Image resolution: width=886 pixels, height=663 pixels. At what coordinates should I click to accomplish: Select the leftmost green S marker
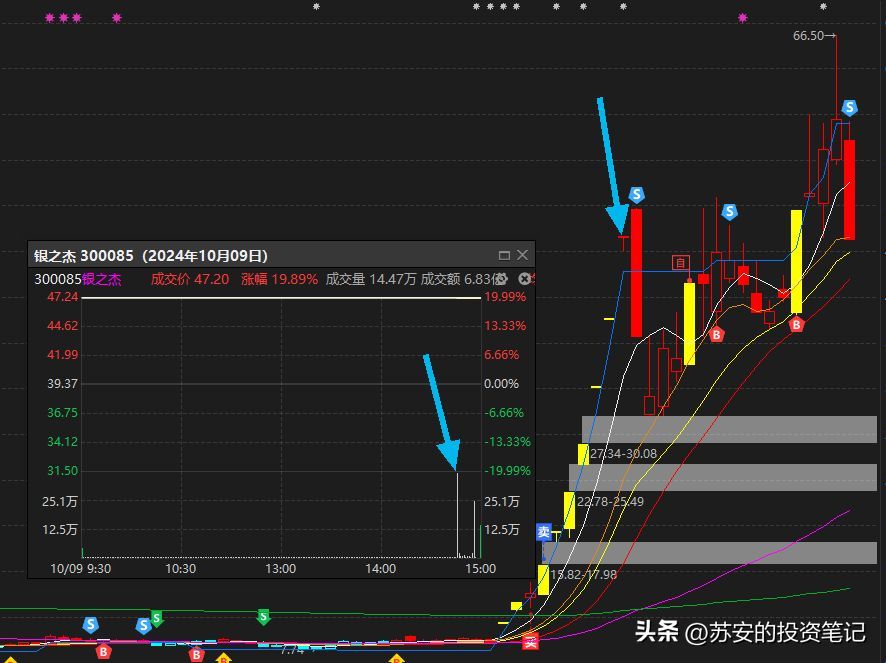click(x=156, y=618)
